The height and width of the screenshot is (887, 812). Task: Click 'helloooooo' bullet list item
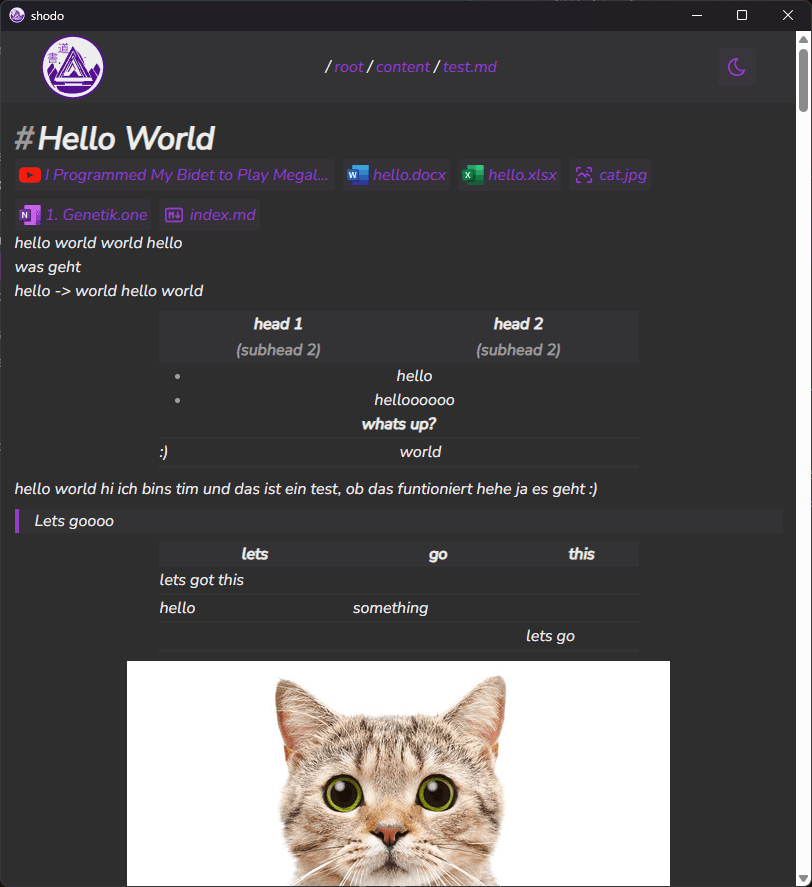point(414,400)
